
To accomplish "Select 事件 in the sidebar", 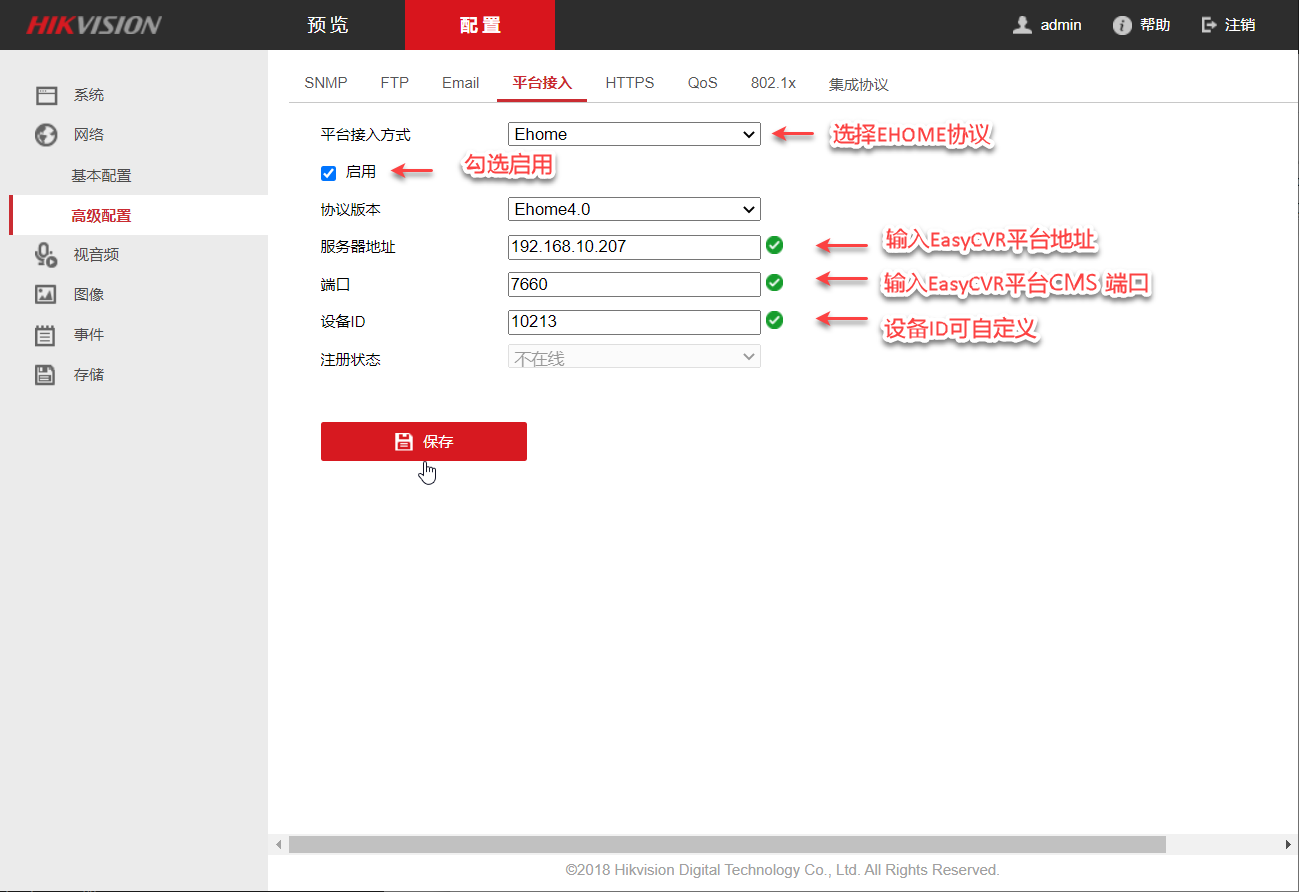I will pyautogui.click(x=89, y=335).
